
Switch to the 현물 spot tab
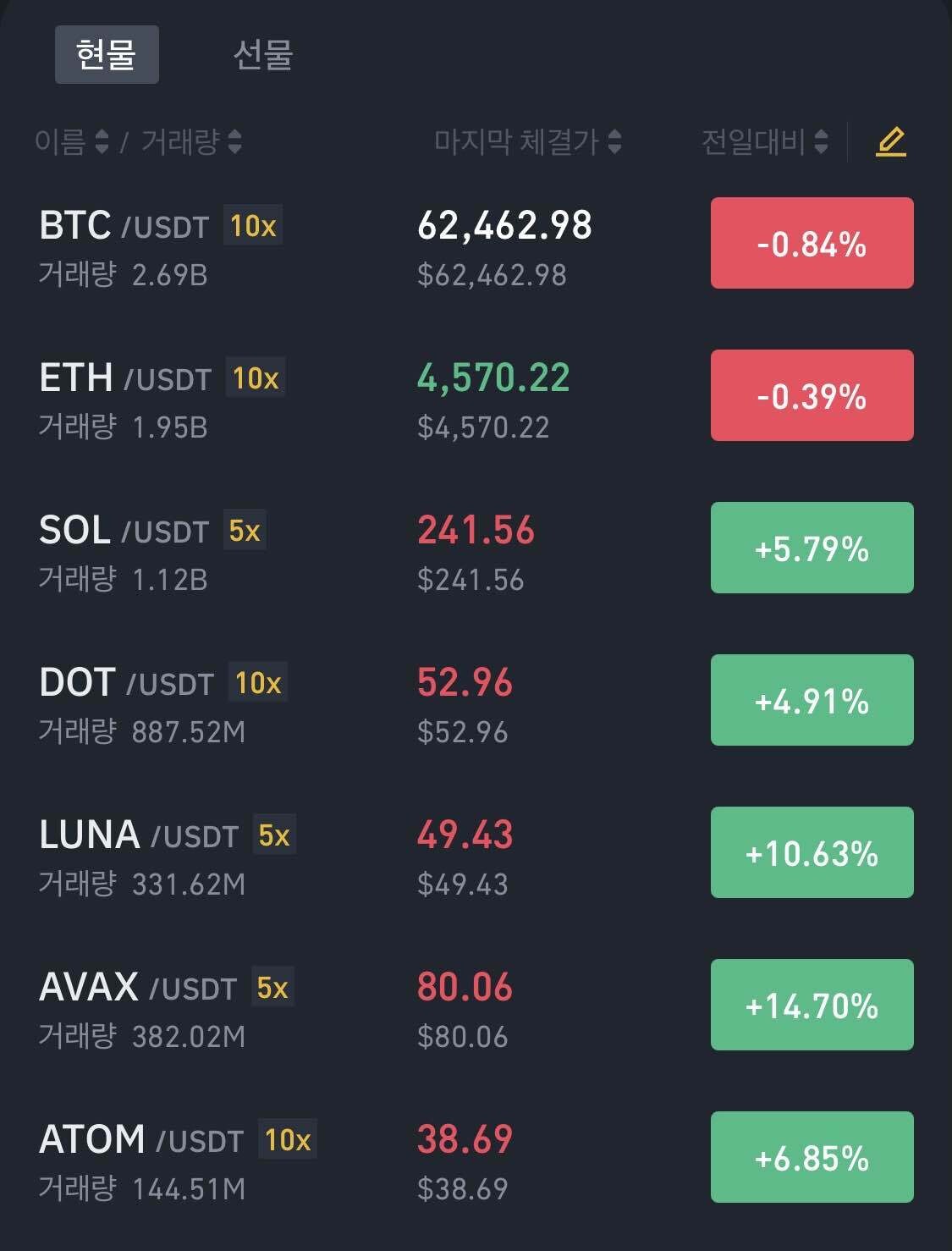pos(107,55)
